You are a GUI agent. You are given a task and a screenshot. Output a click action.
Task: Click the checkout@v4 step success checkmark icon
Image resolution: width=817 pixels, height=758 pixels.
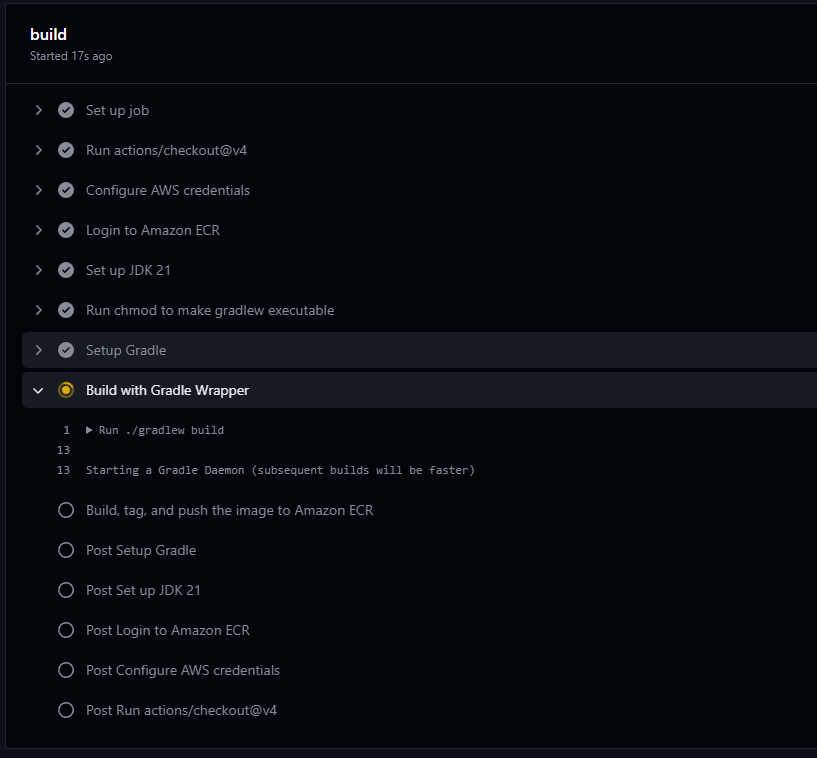pos(66,150)
